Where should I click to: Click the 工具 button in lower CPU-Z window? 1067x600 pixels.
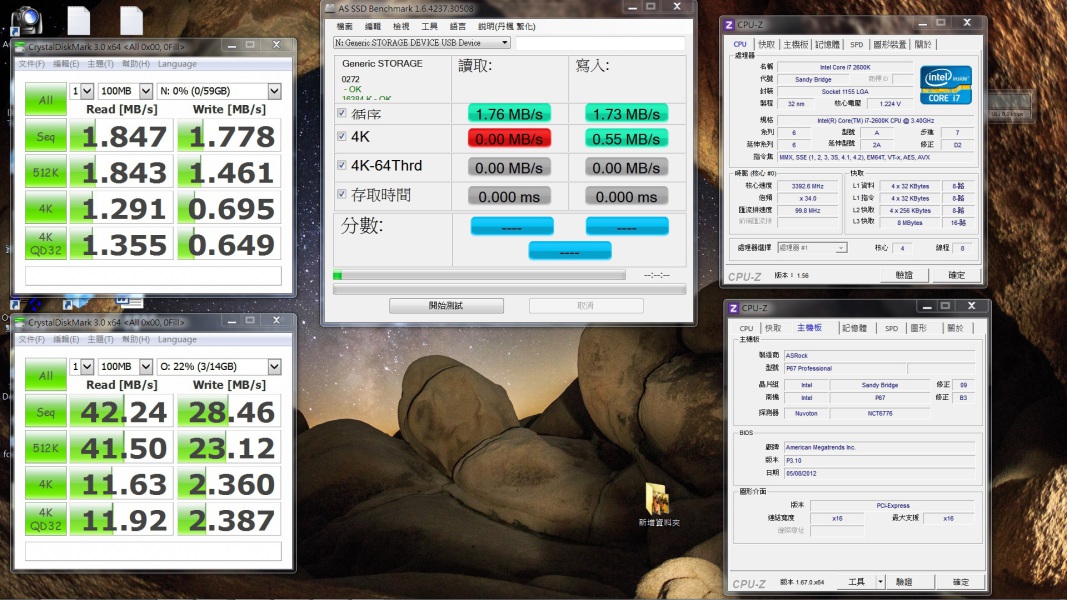tap(856, 582)
